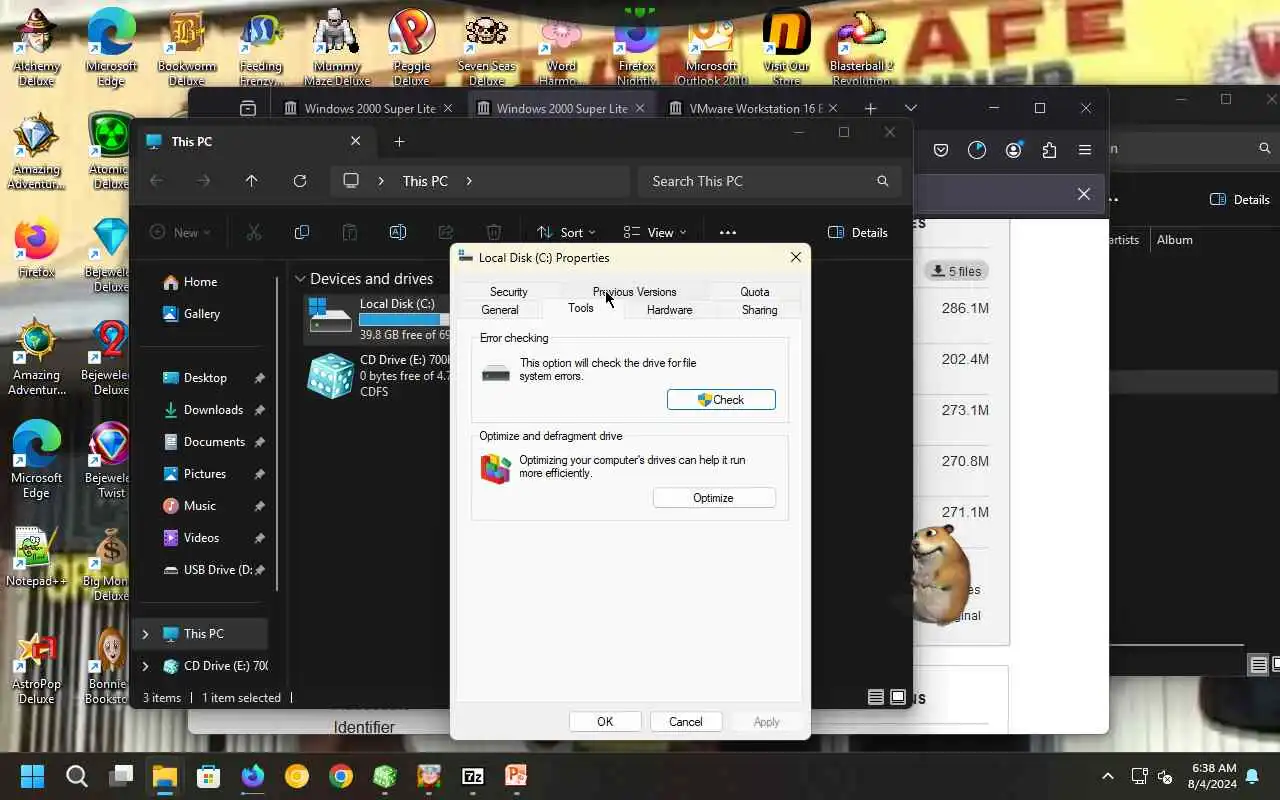Toggle the Explorer Details pane
The image size is (1280, 800).
click(x=858, y=232)
